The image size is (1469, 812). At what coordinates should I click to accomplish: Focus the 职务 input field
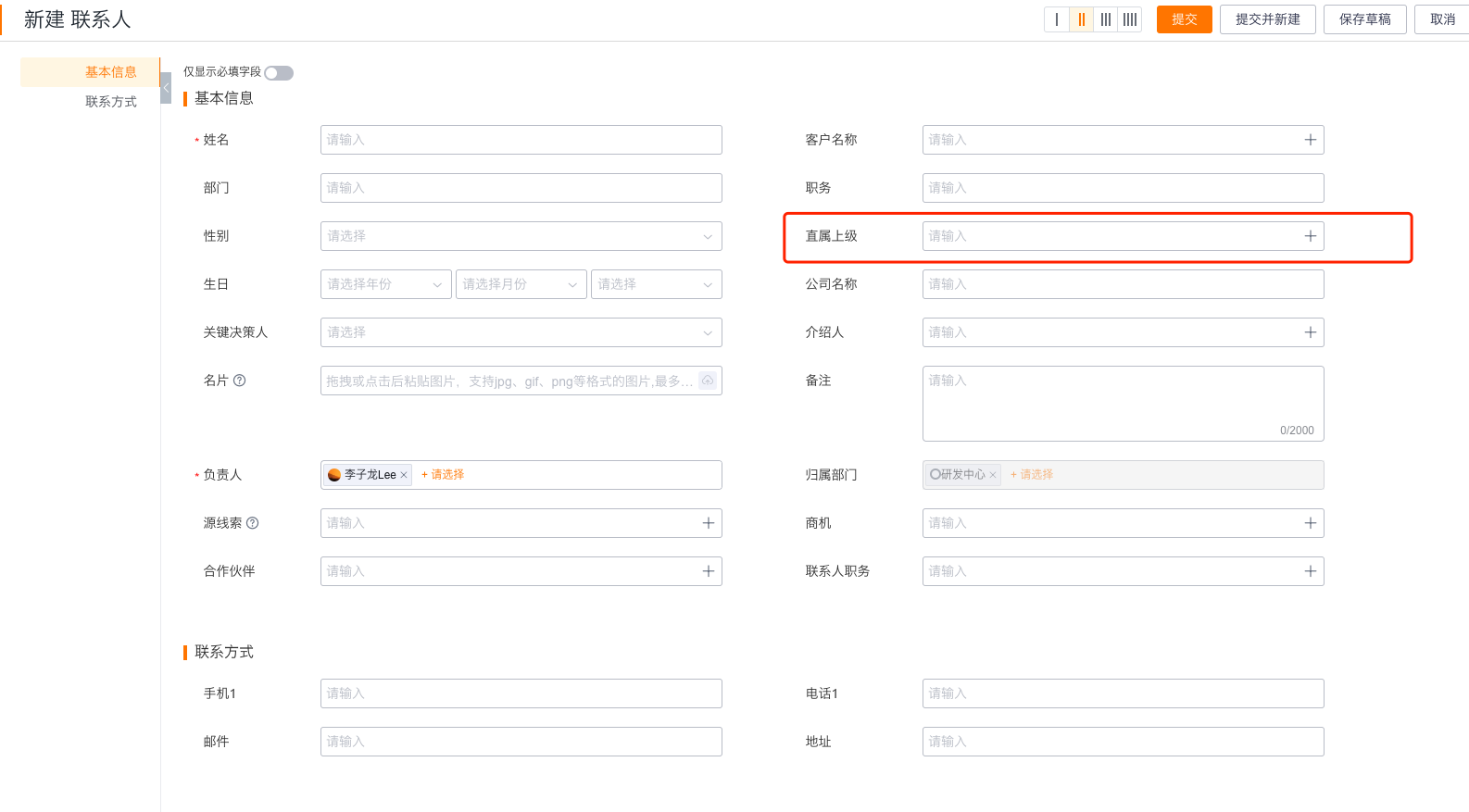click(1124, 188)
